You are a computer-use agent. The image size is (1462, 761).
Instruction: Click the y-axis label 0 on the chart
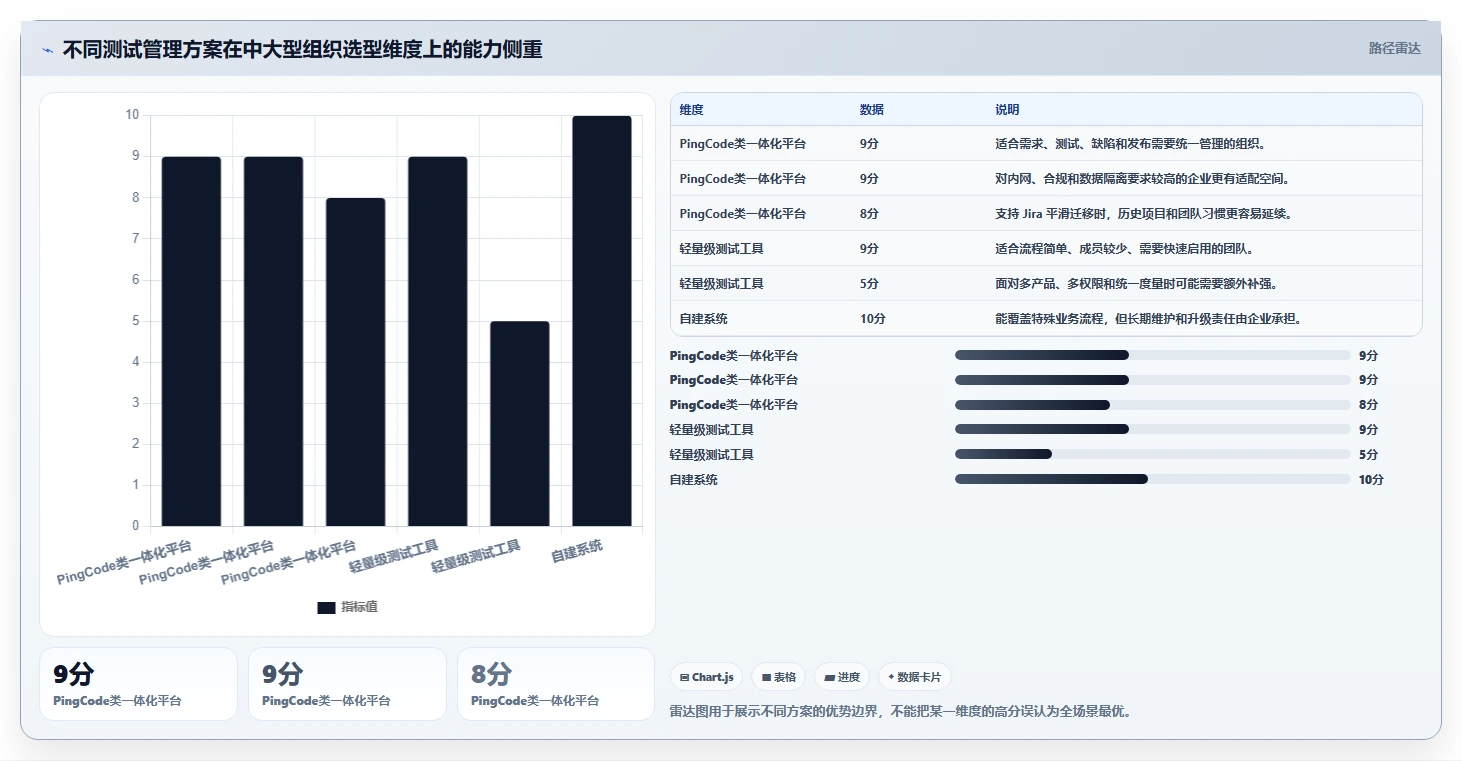click(136, 526)
